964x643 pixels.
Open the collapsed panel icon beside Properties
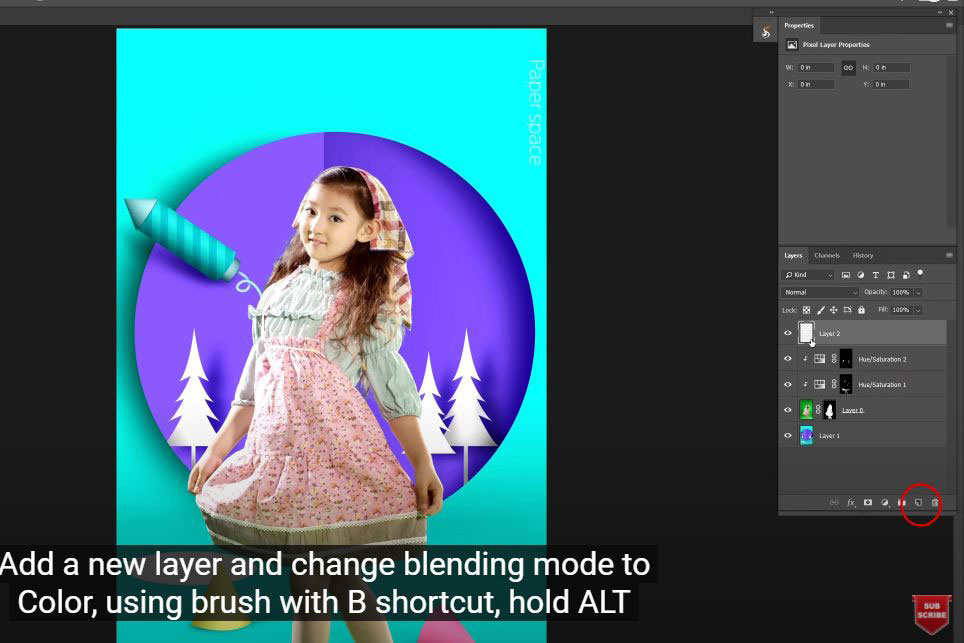click(765, 32)
